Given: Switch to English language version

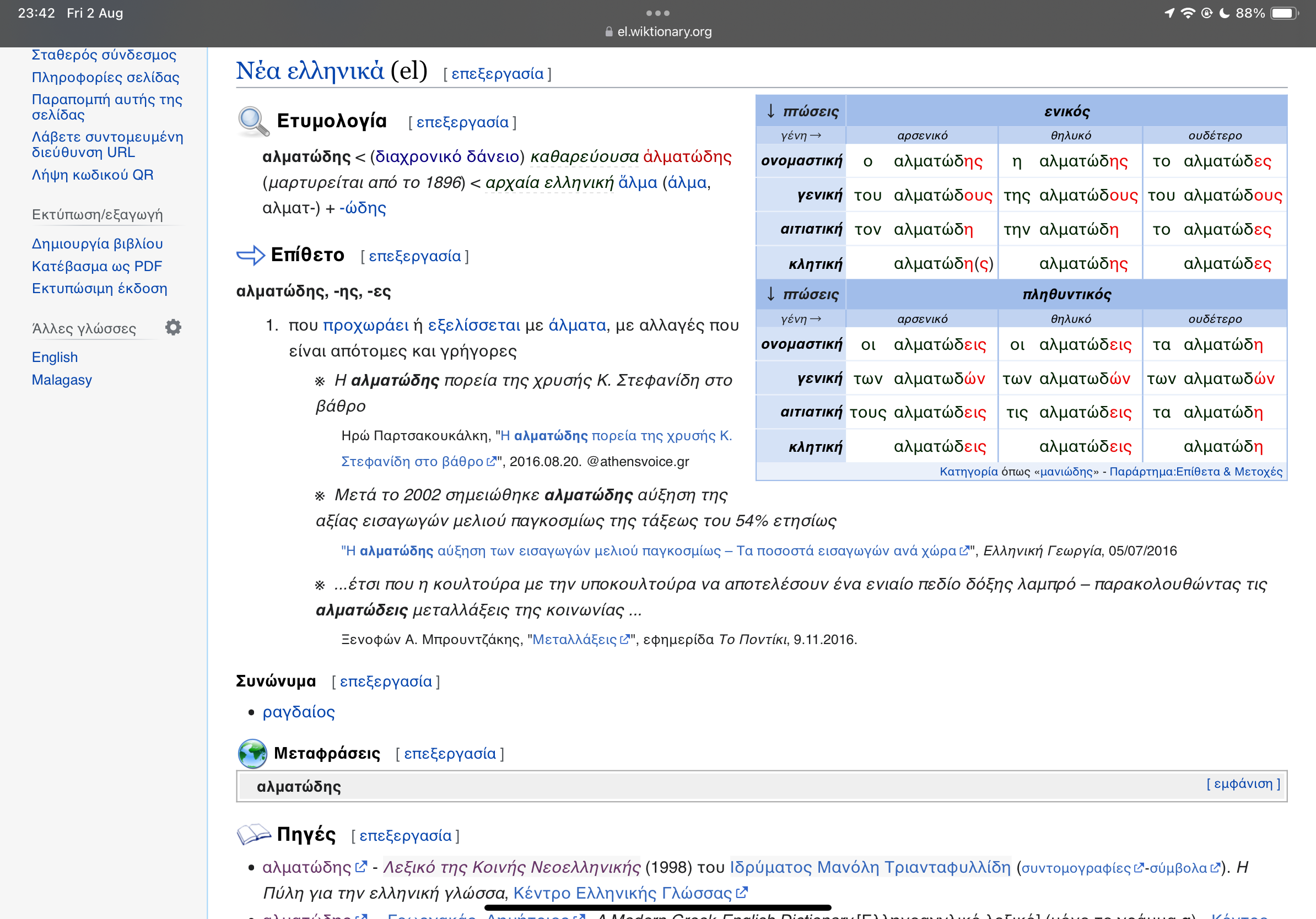Looking at the screenshot, I should (55, 357).
